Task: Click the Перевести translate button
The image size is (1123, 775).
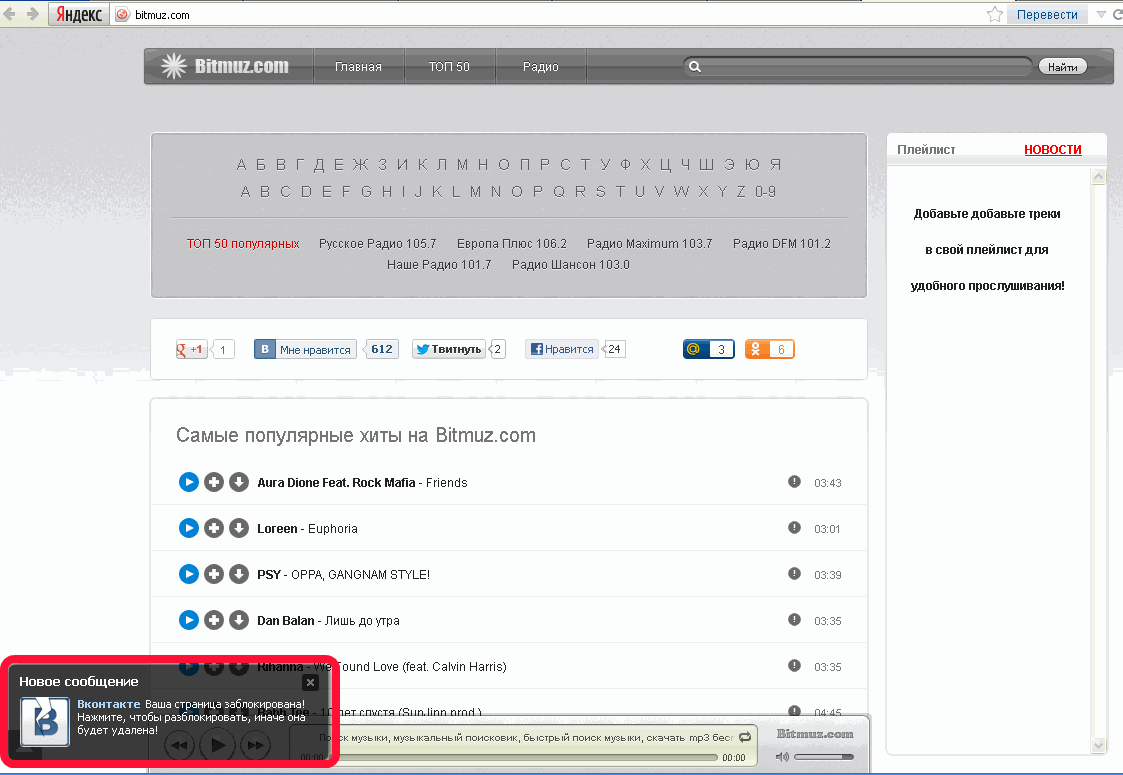Action: coord(1047,14)
